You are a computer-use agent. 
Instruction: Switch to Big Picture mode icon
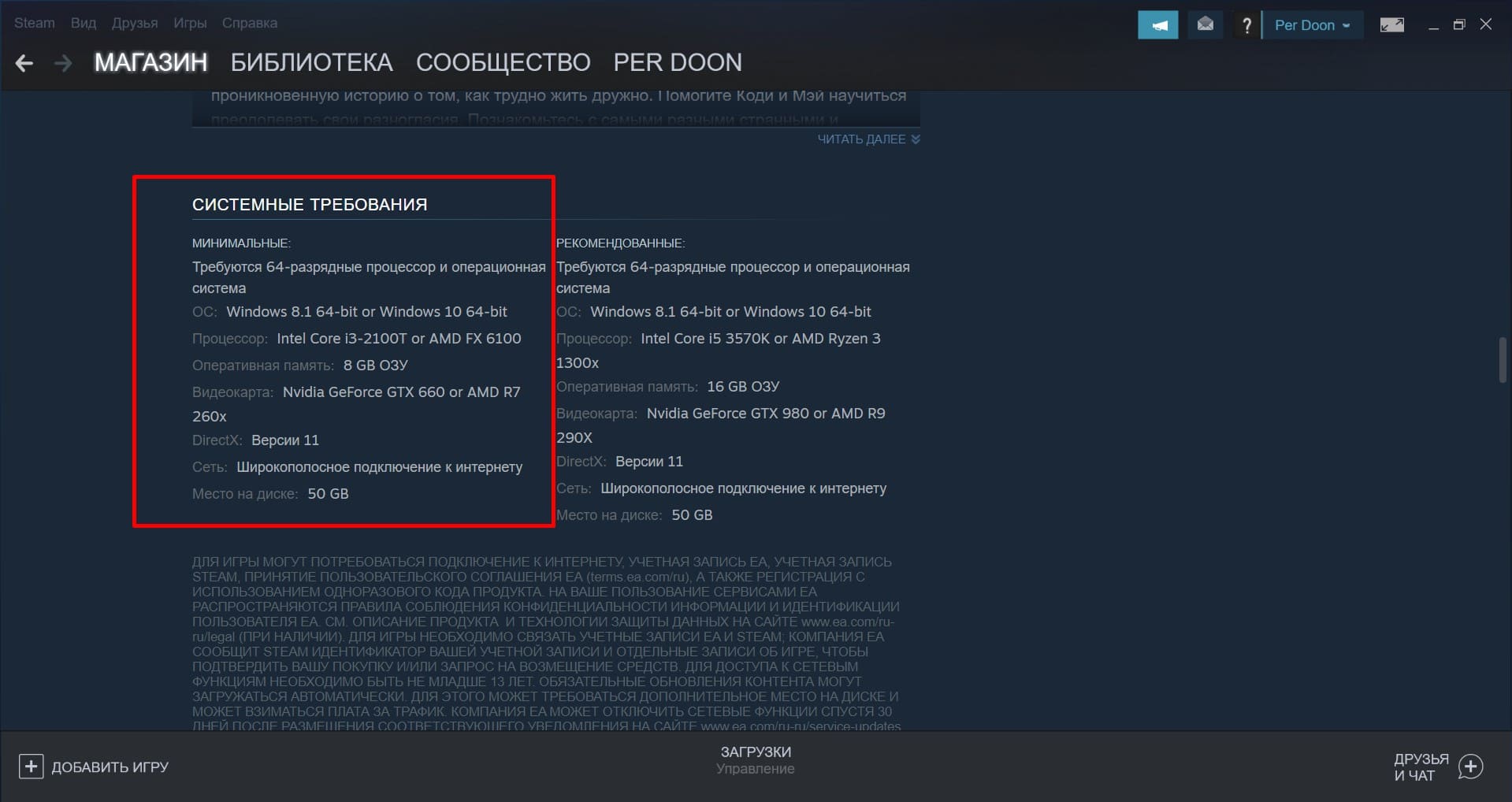[x=1391, y=24]
